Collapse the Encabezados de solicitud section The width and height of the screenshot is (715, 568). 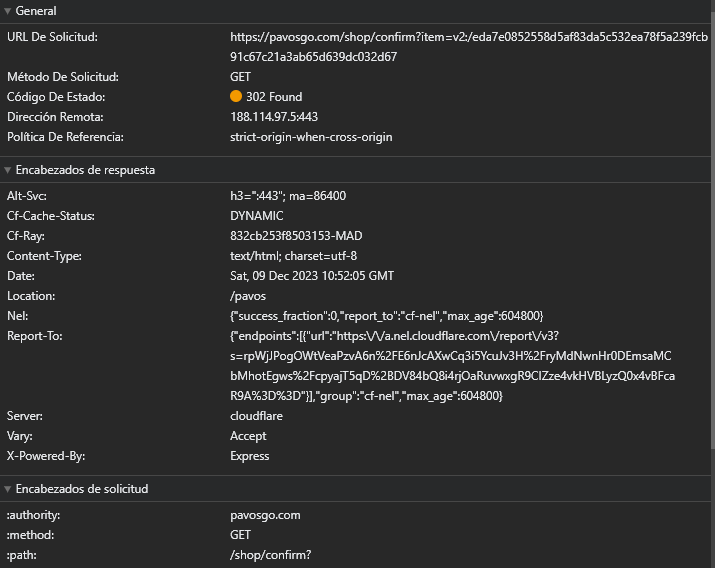8,489
